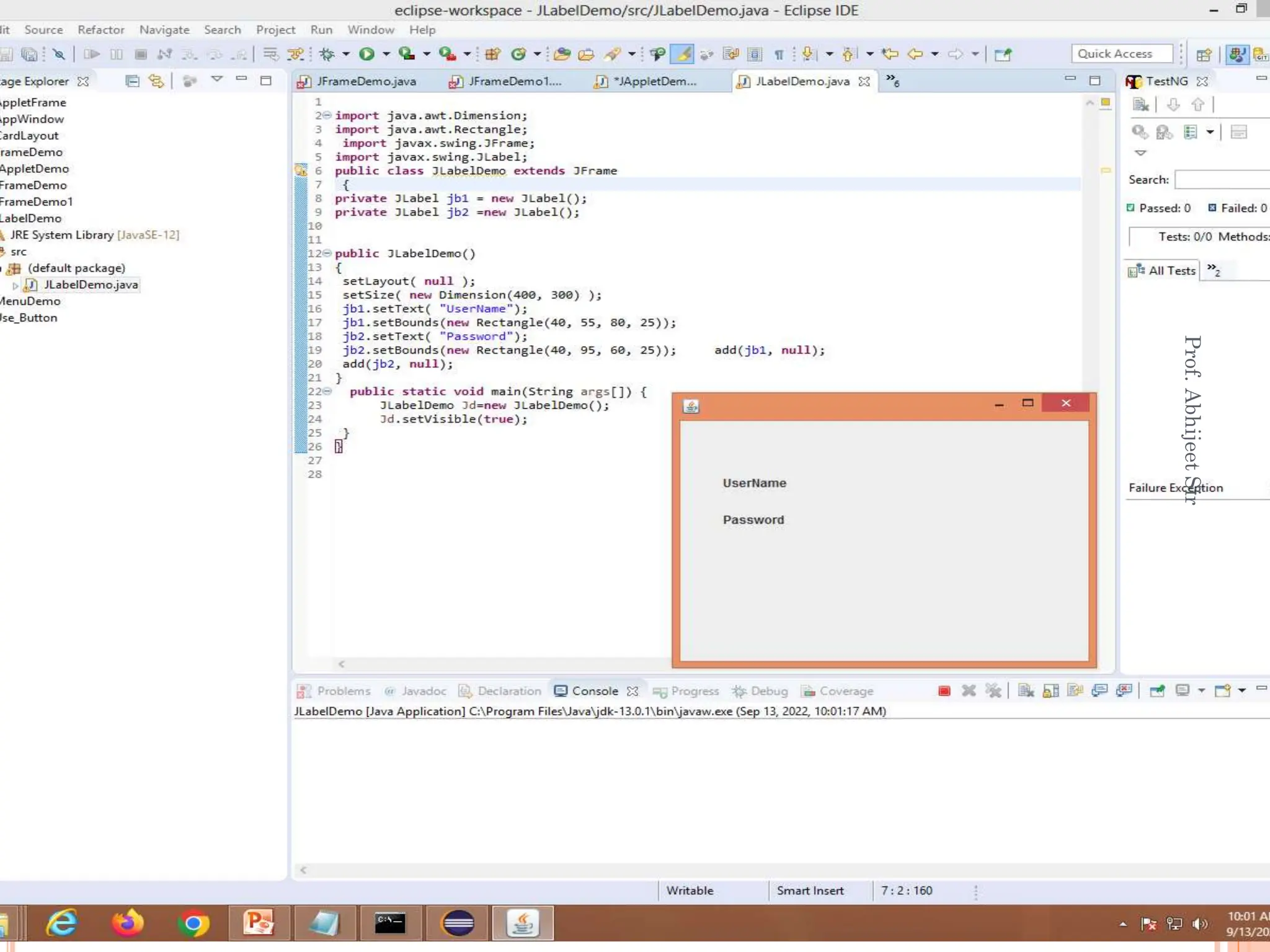The height and width of the screenshot is (952, 1270).
Task: Show hidden editor tabs chevron list
Action: coord(892,80)
